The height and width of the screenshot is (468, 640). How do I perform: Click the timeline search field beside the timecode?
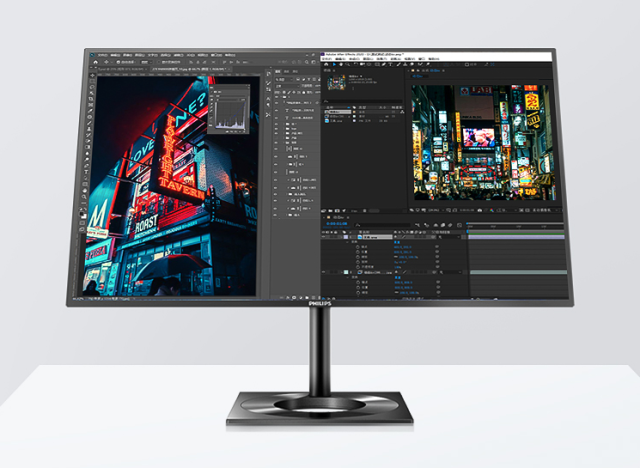click(384, 225)
